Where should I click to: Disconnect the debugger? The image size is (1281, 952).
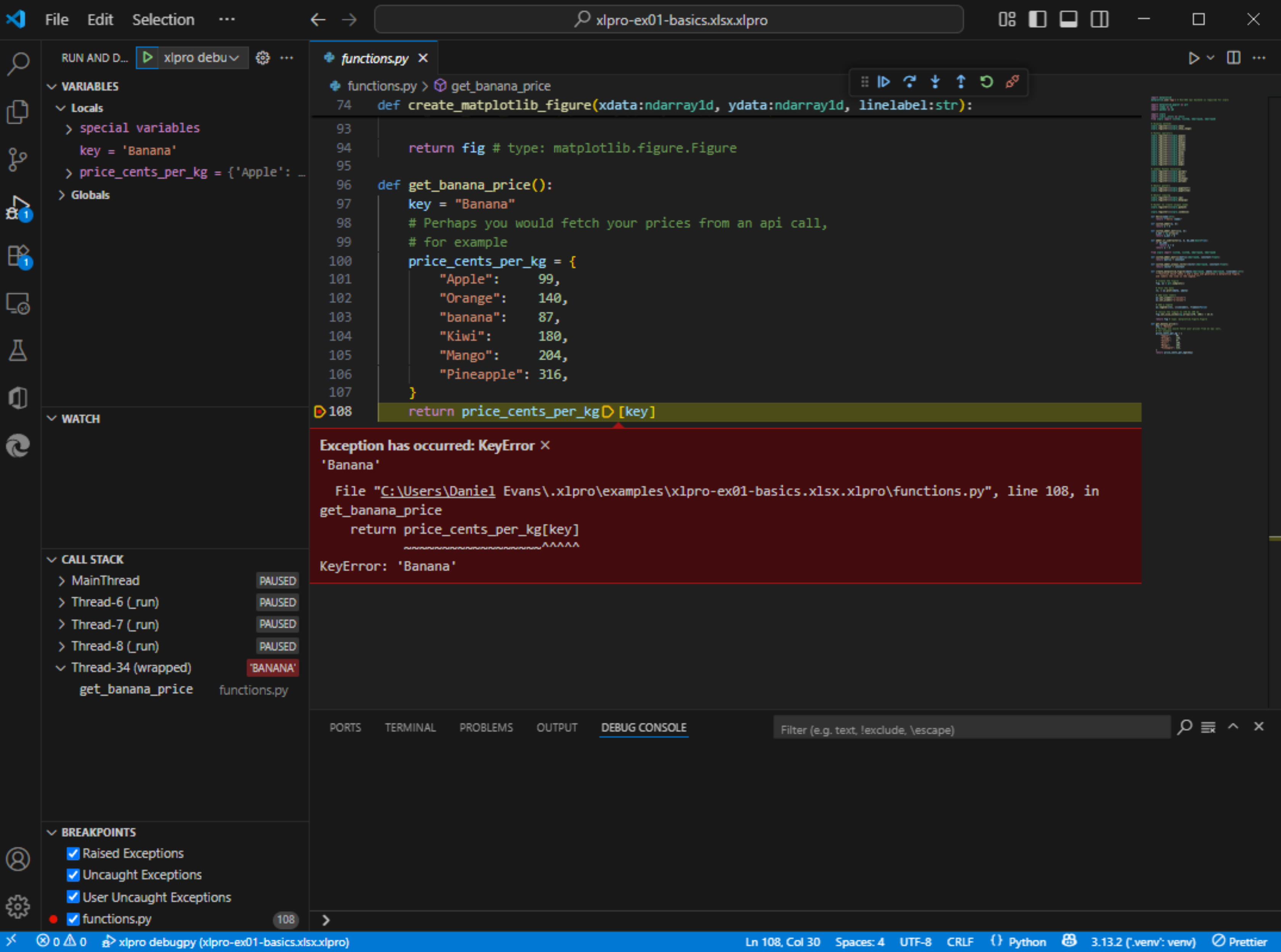point(1013,82)
